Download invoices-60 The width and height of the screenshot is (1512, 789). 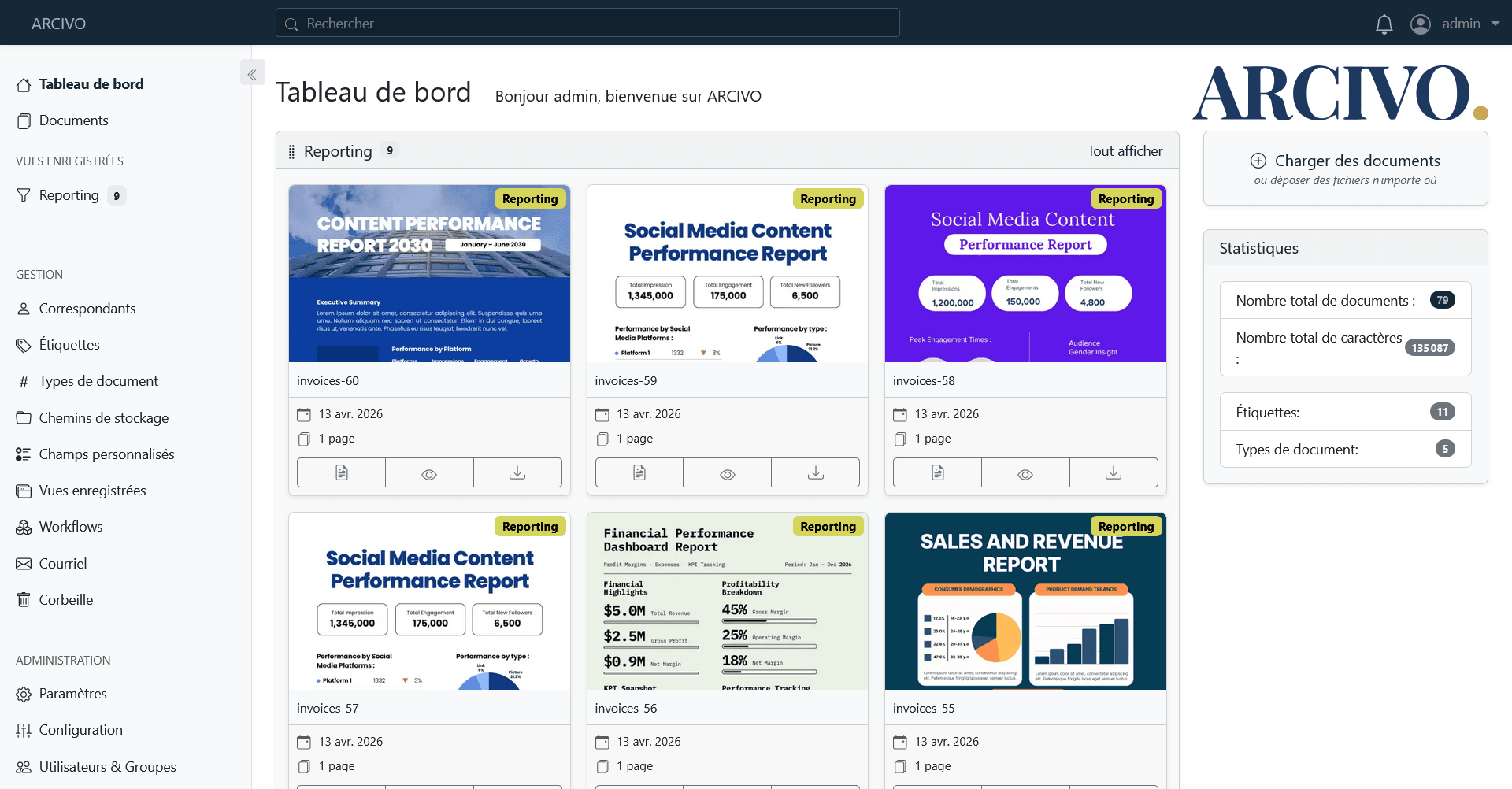[x=517, y=472]
